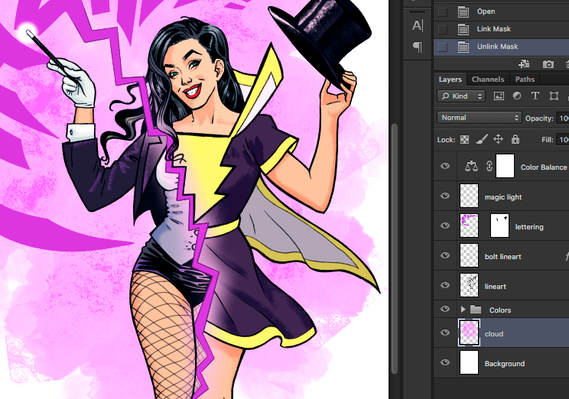Hide the bolt lineart layer
The height and width of the screenshot is (399, 569).
(445, 255)
